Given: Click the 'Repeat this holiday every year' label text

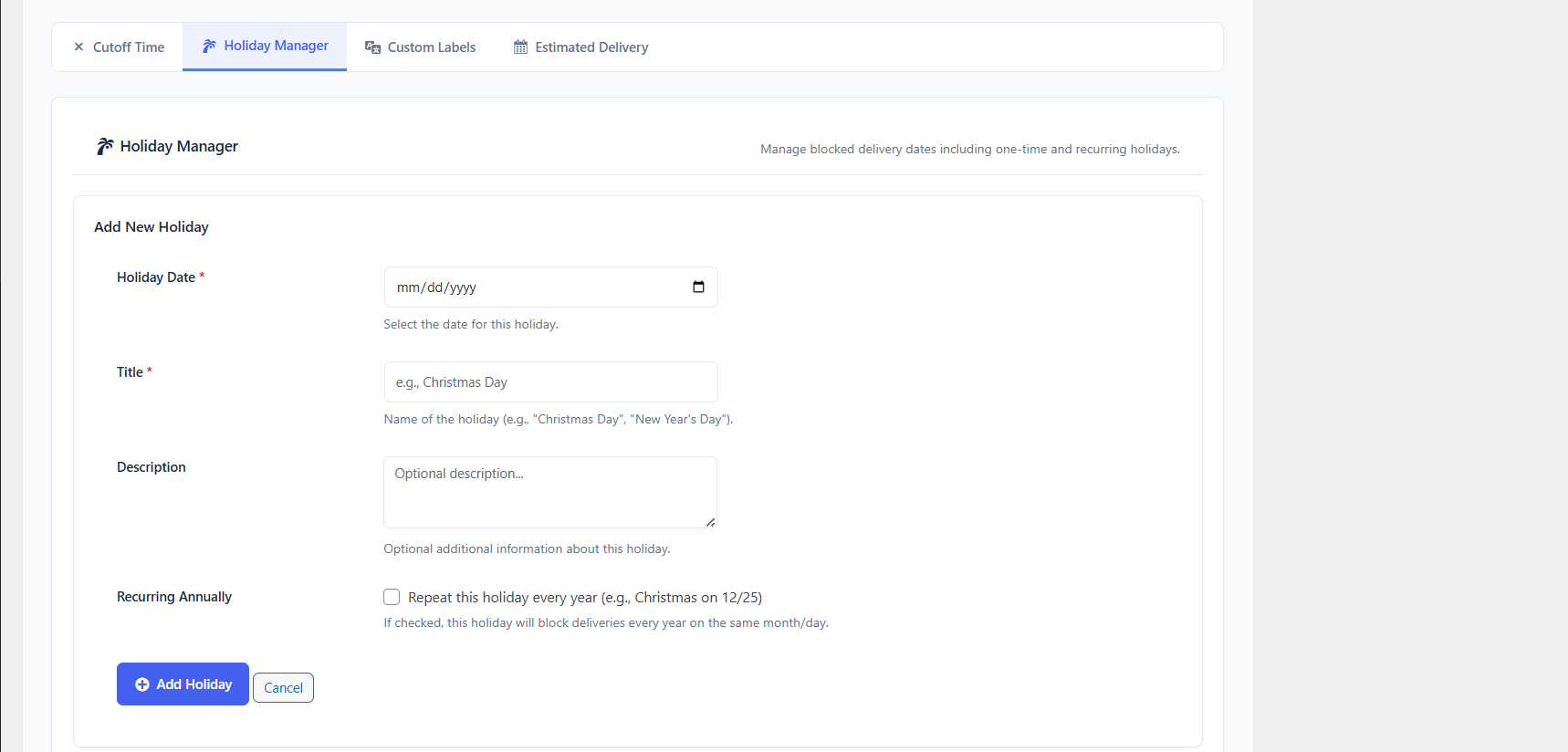Looking at the screenshot, I should pos(584,598).
